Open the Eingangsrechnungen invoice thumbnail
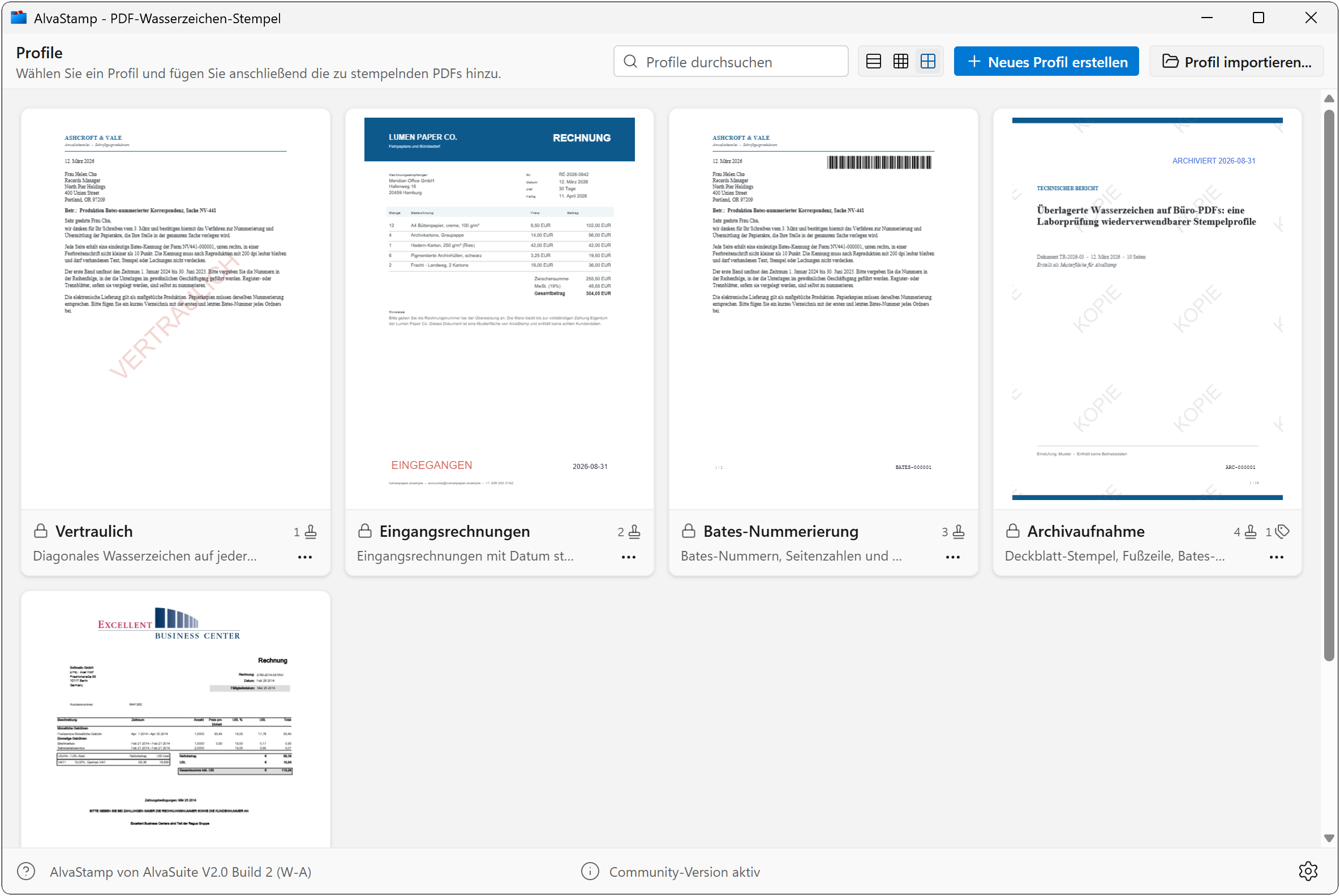The height and width of the screenshot is (896, 1340). point(499,309)
